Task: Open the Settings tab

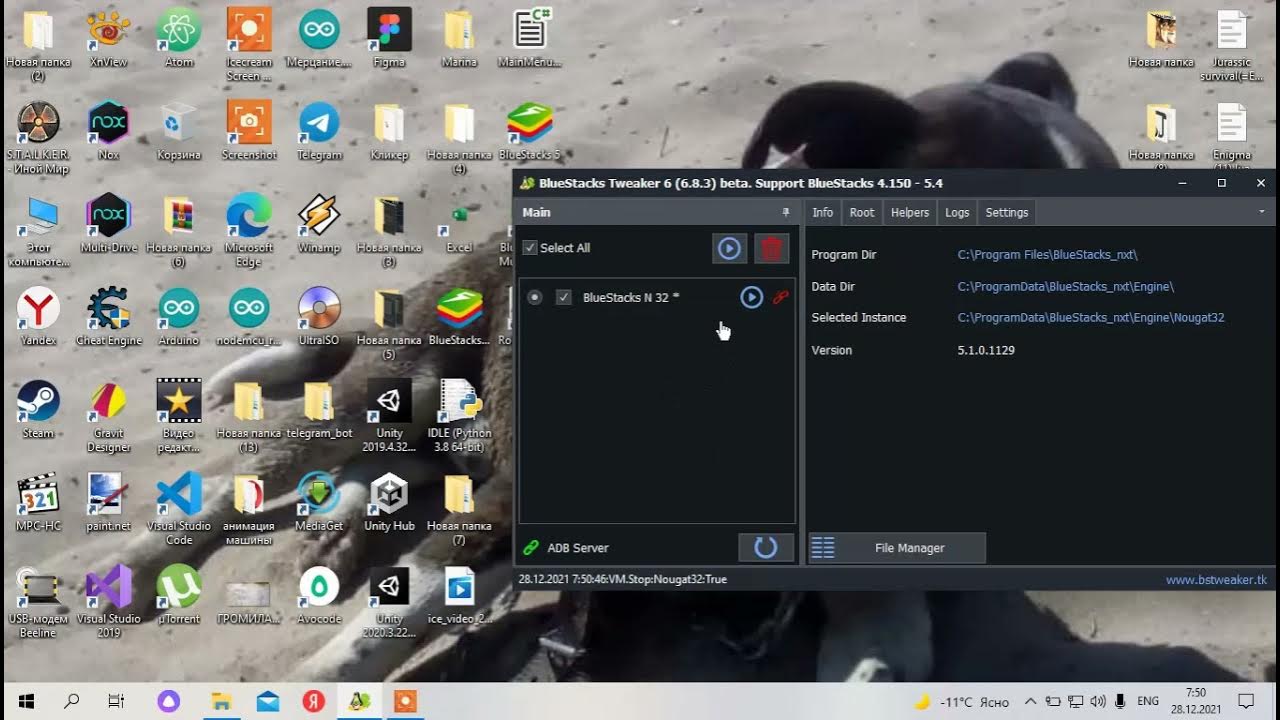Action: [x=1006, y=212]
